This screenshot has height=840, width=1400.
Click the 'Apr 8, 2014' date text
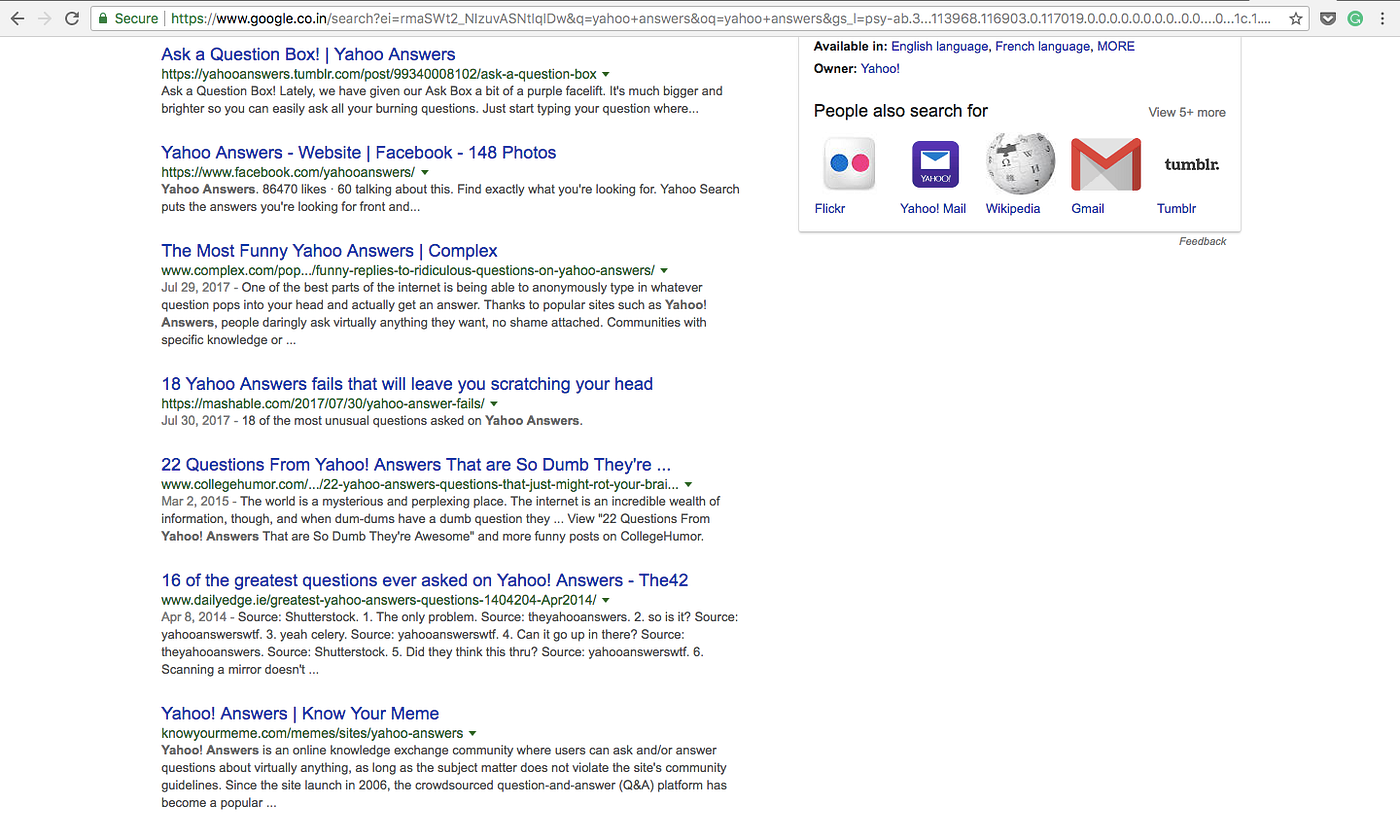pyautogui.click(x=192, y=617)
